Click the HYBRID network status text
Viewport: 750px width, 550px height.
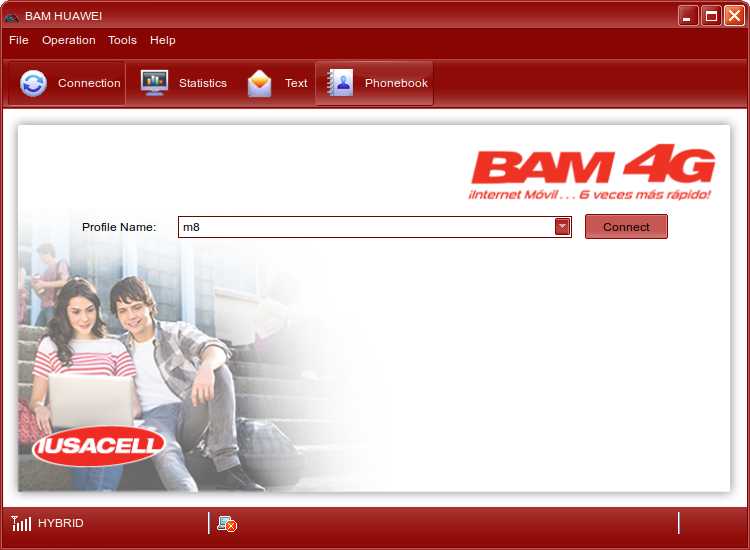pos(61,523)
